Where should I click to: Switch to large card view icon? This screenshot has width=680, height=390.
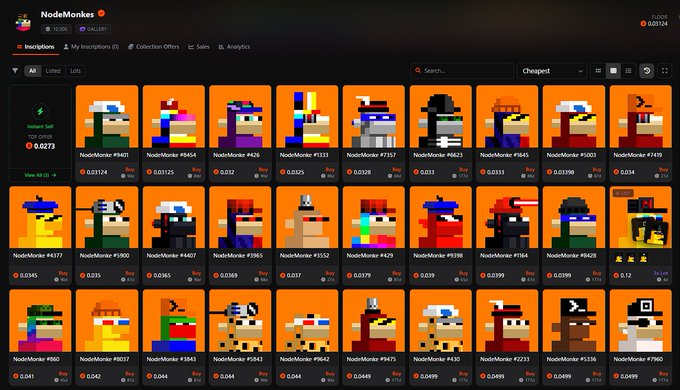(x=613, y=71)
